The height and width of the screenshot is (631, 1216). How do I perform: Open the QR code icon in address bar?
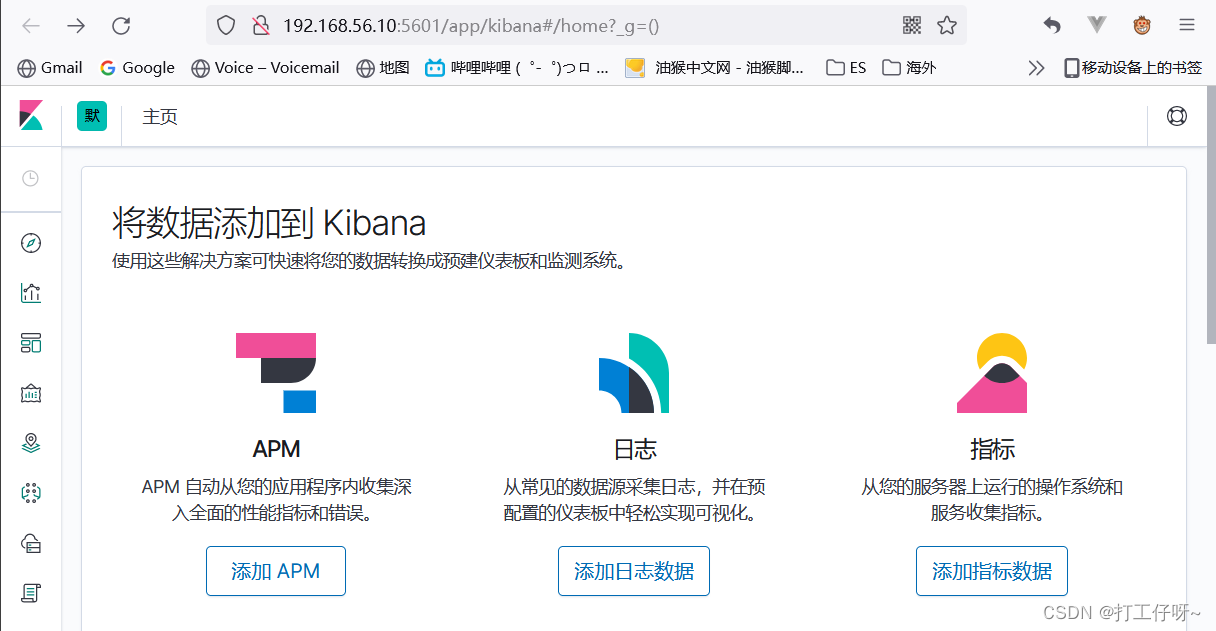click(x=911, y=26)
